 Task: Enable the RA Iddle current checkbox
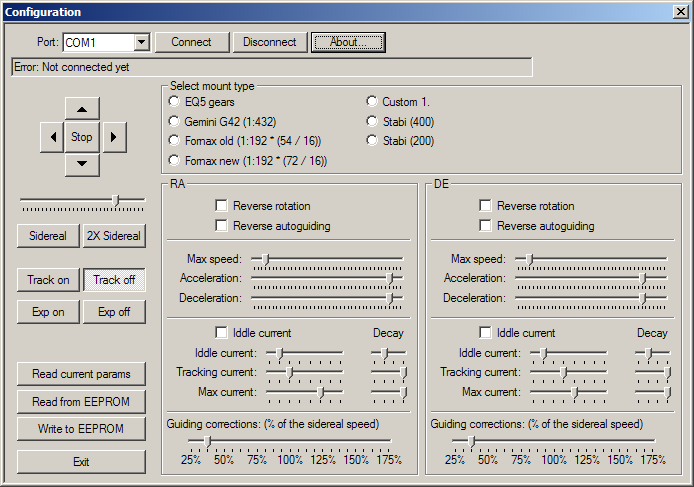pyautogui.click(x=221, y=332)
